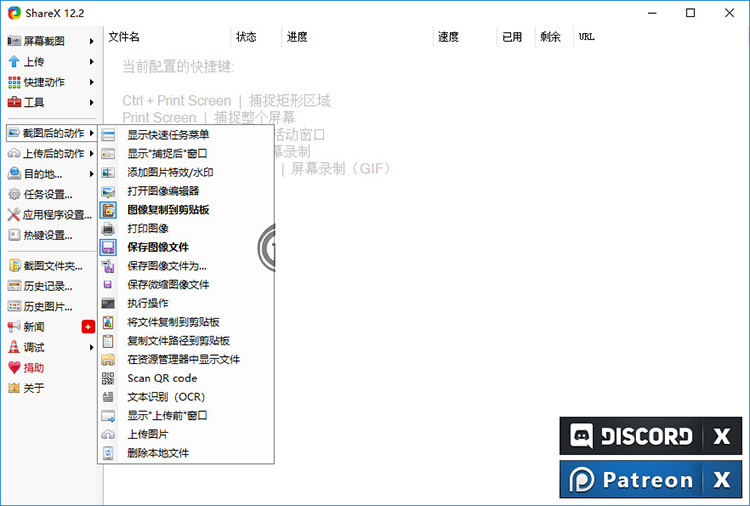Click the 删除本地文件 recycle icon

click(x=108, y=453)
